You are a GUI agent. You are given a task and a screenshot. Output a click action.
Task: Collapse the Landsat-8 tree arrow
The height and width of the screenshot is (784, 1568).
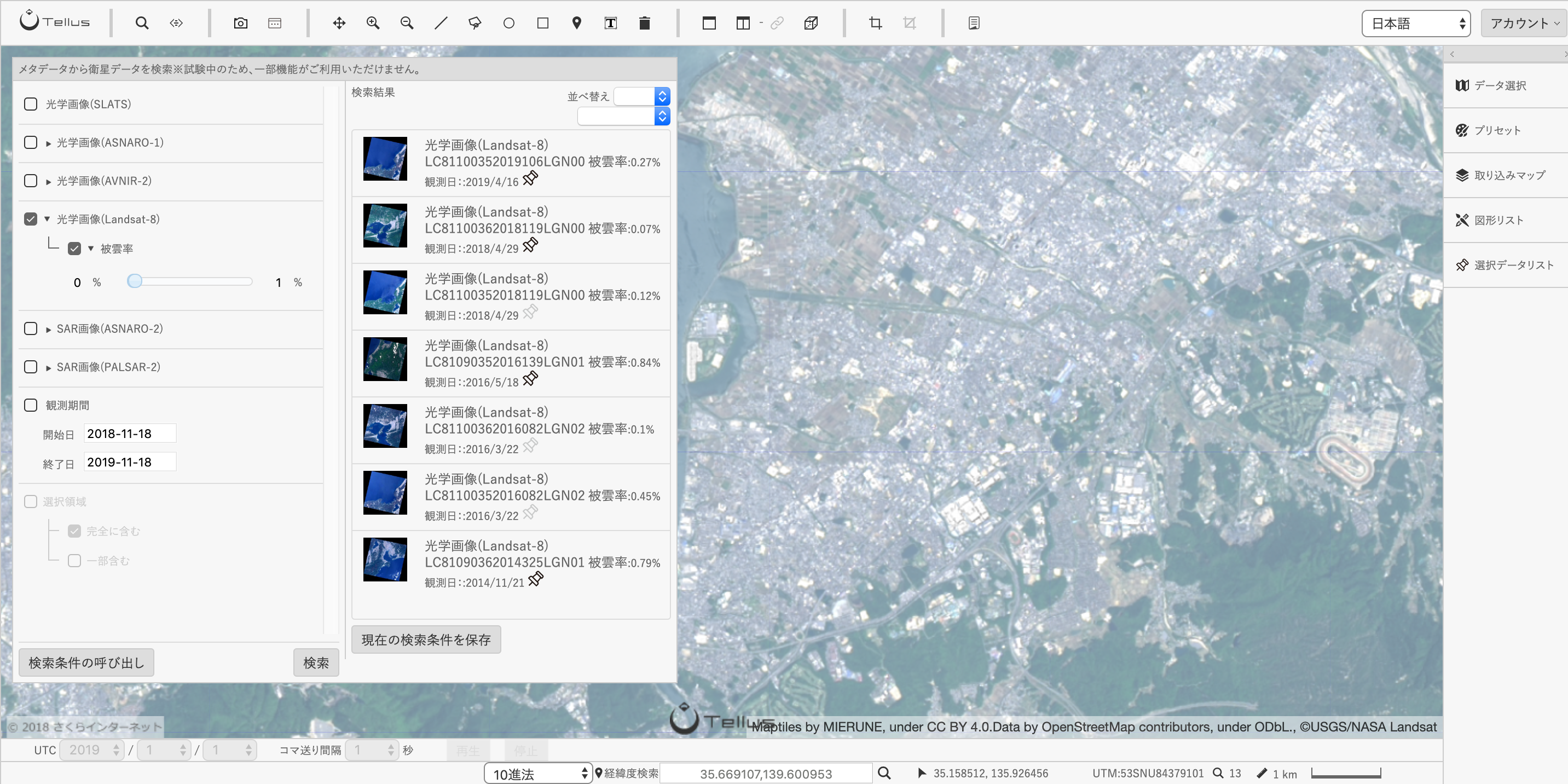point(47,219)
